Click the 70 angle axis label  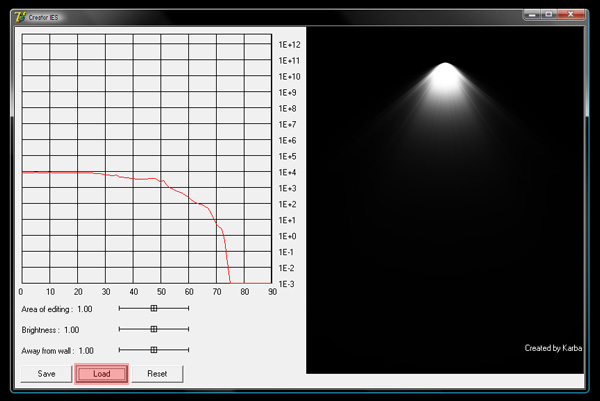tap(217, 292)
